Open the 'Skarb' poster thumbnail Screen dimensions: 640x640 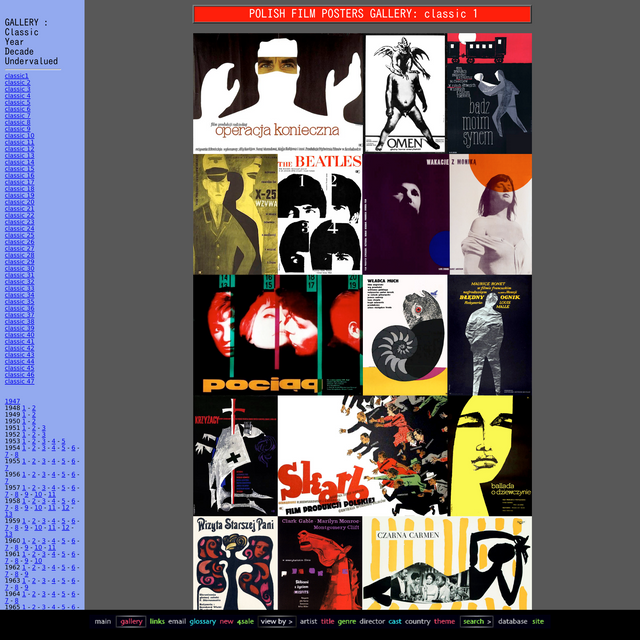point(363,456)
